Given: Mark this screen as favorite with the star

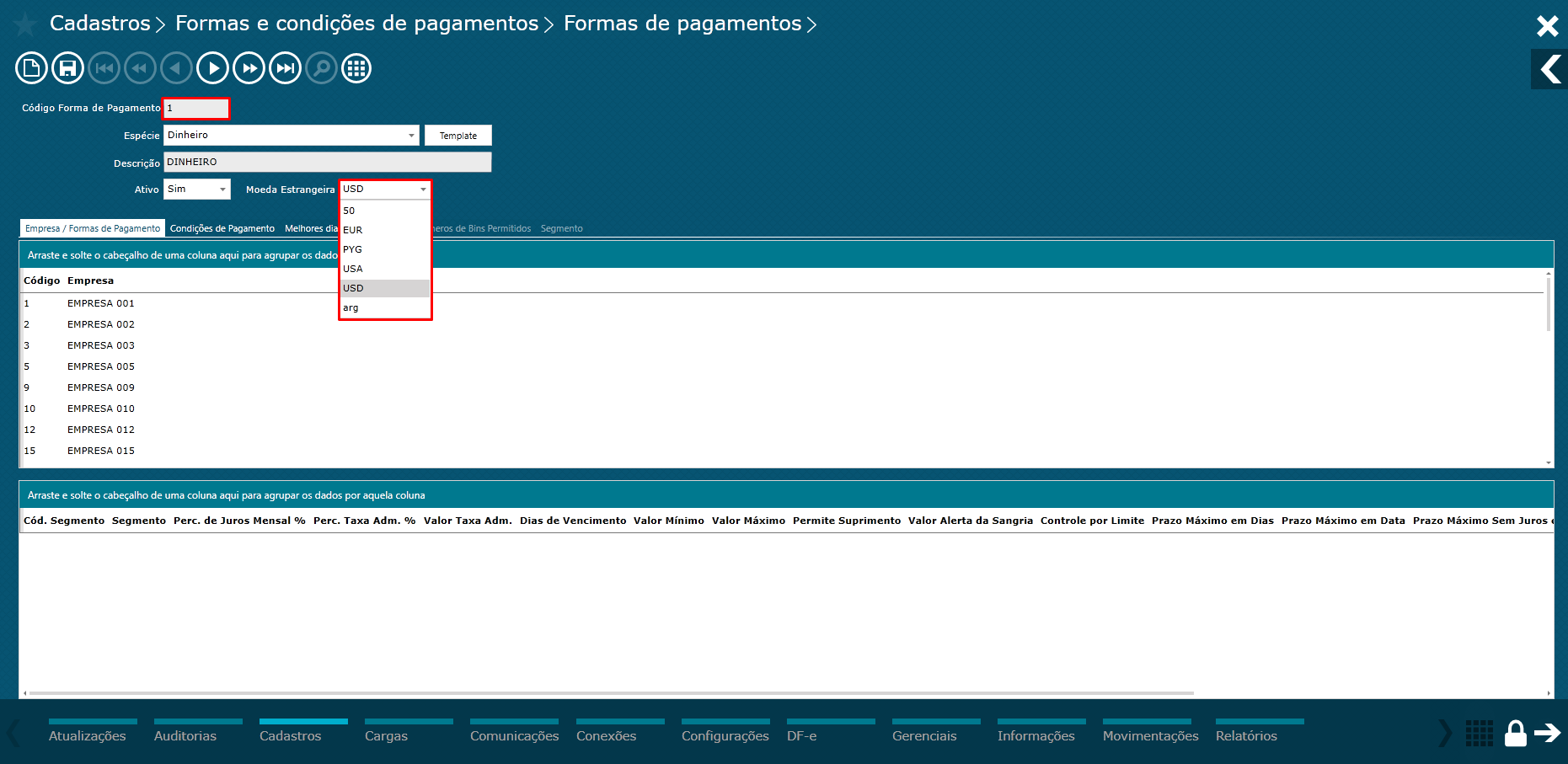Looking at the screenshot, I should (x=25, y=24).
